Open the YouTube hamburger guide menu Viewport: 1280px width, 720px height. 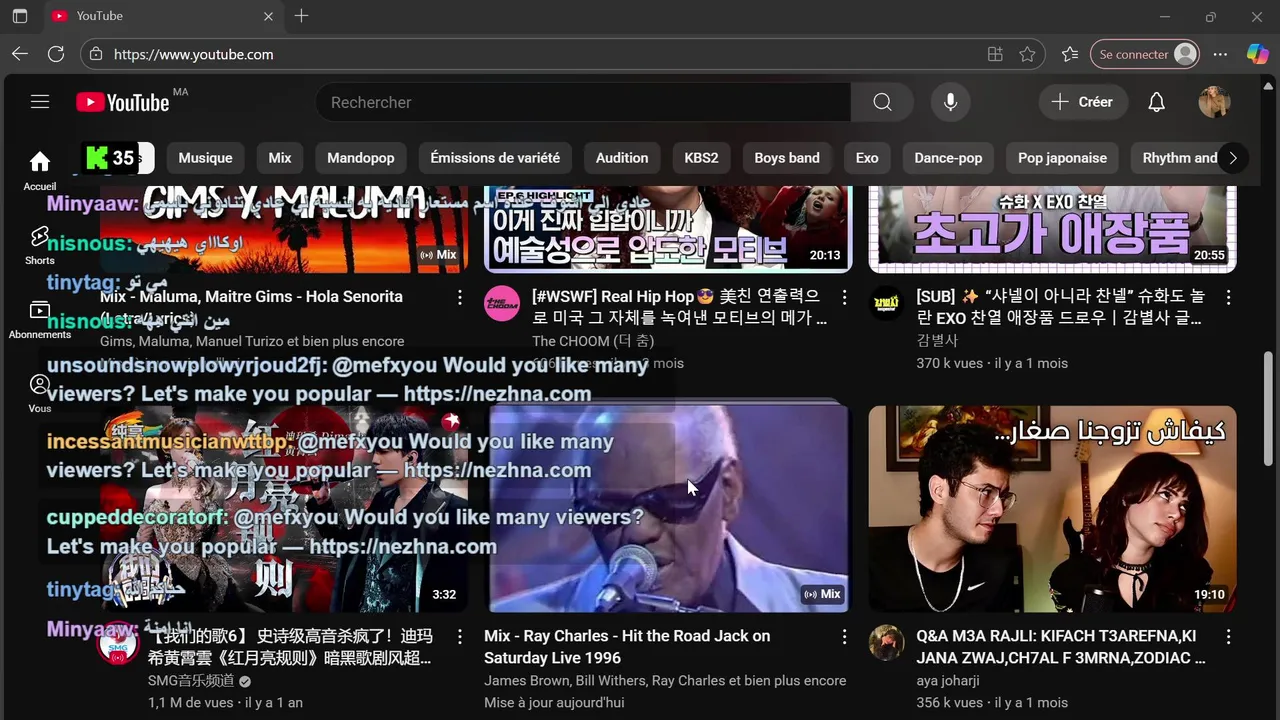pos(40,102)
